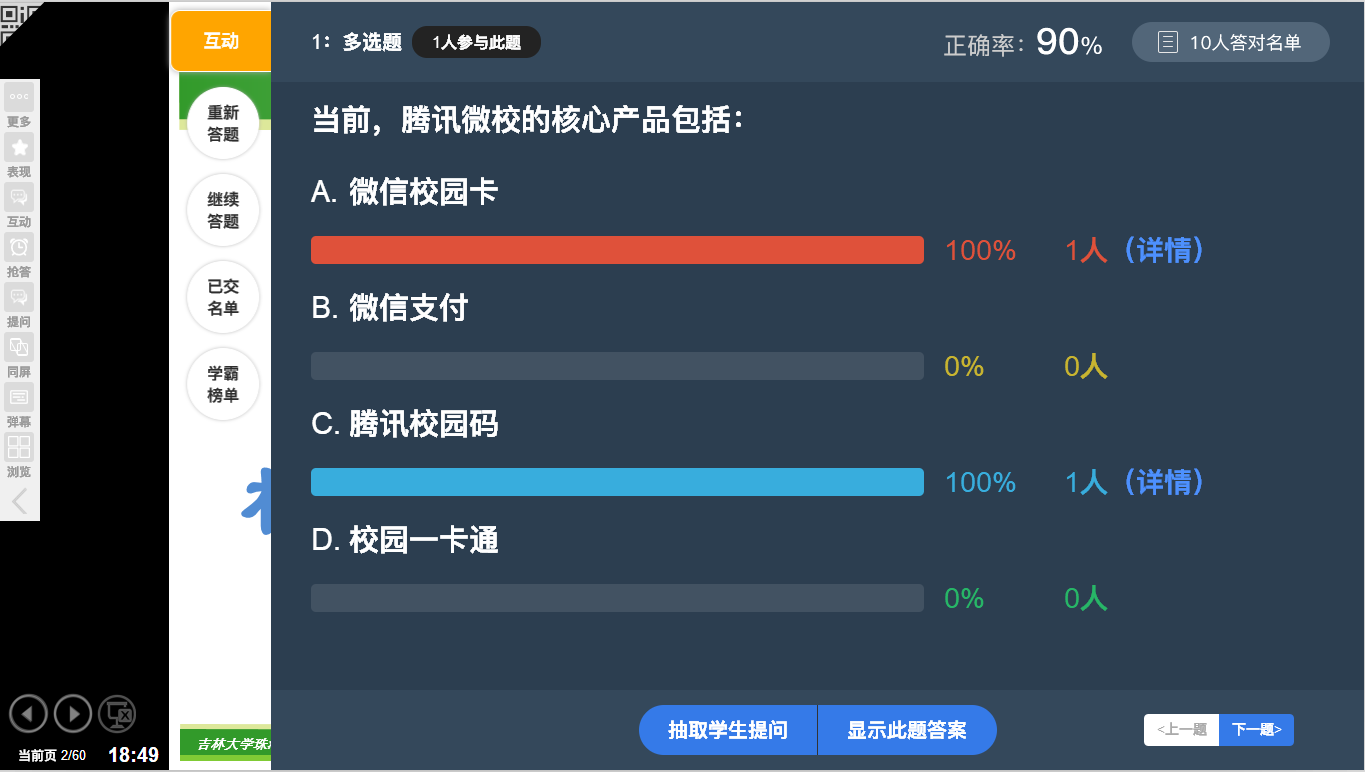1365x772 pixels.
Task: Click the exit slideshow icon
Action: 118,714
